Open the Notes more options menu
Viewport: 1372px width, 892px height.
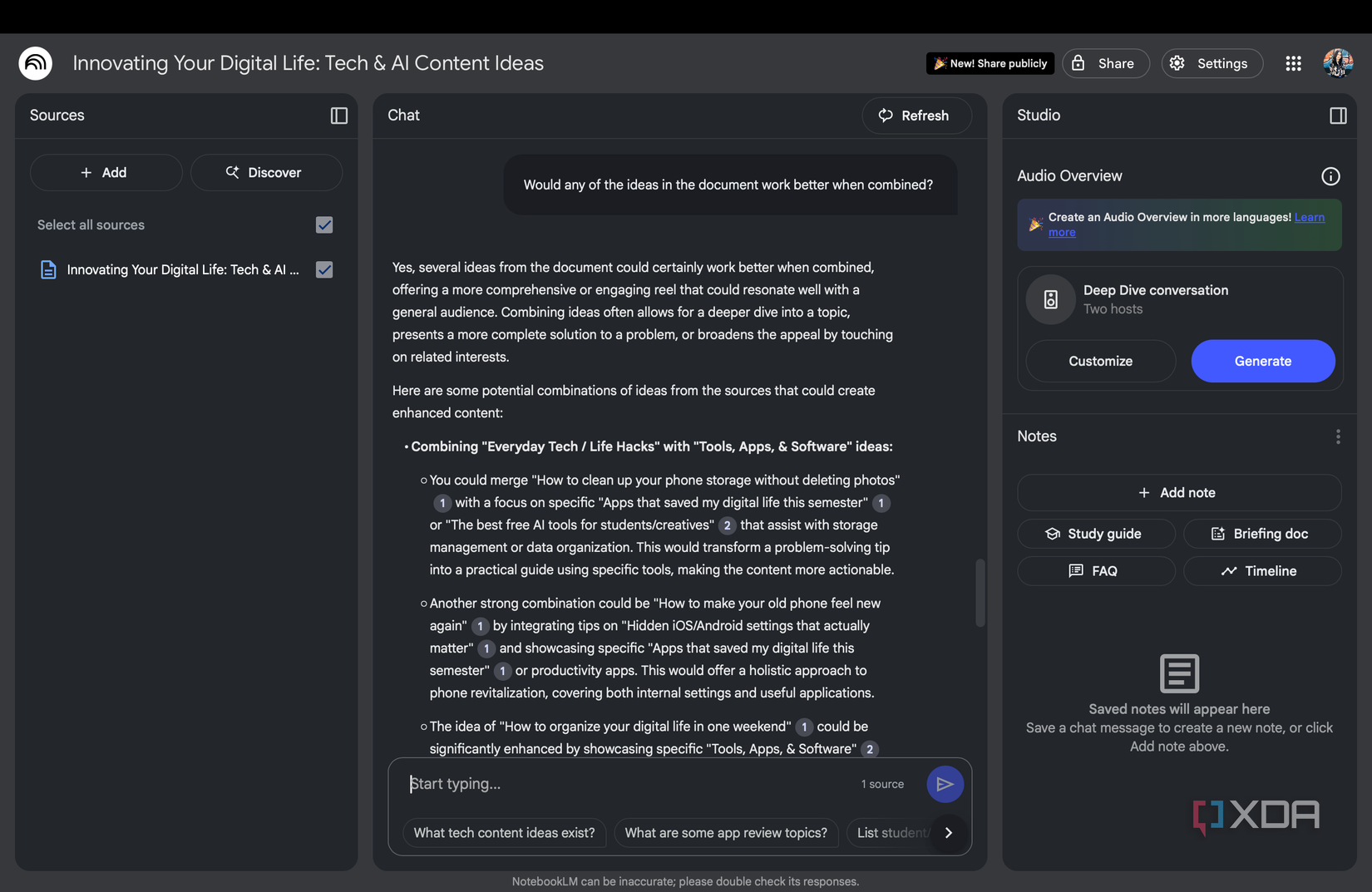pyautogui.click(x=1338, y=436)
